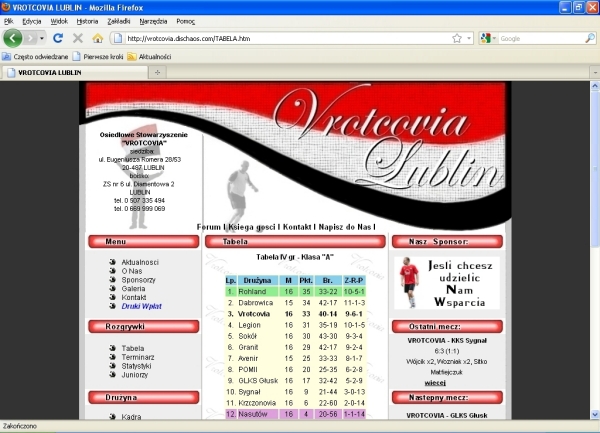600x433 pixels.
Task: Open the address bar history dropdown
Action: (x=469, y=38)
